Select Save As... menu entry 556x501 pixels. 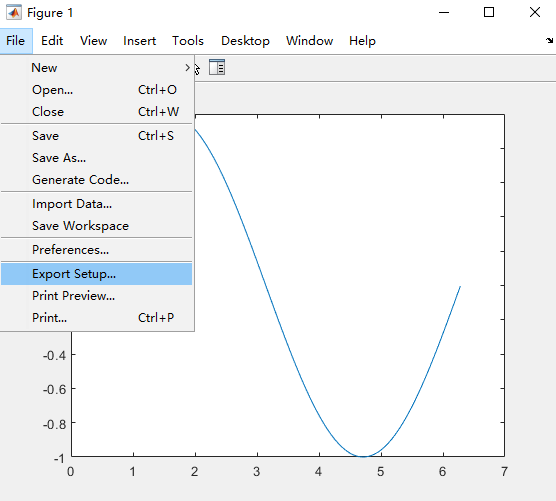pos(96,158)
